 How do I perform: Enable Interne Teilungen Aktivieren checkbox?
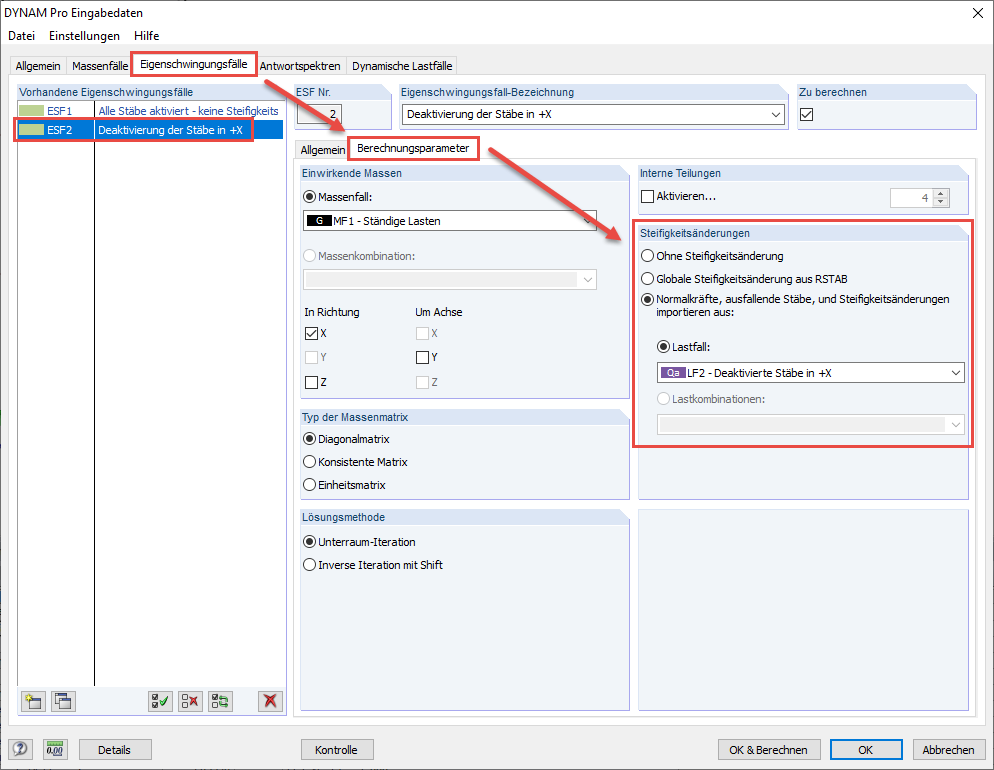tap(647, 196)
